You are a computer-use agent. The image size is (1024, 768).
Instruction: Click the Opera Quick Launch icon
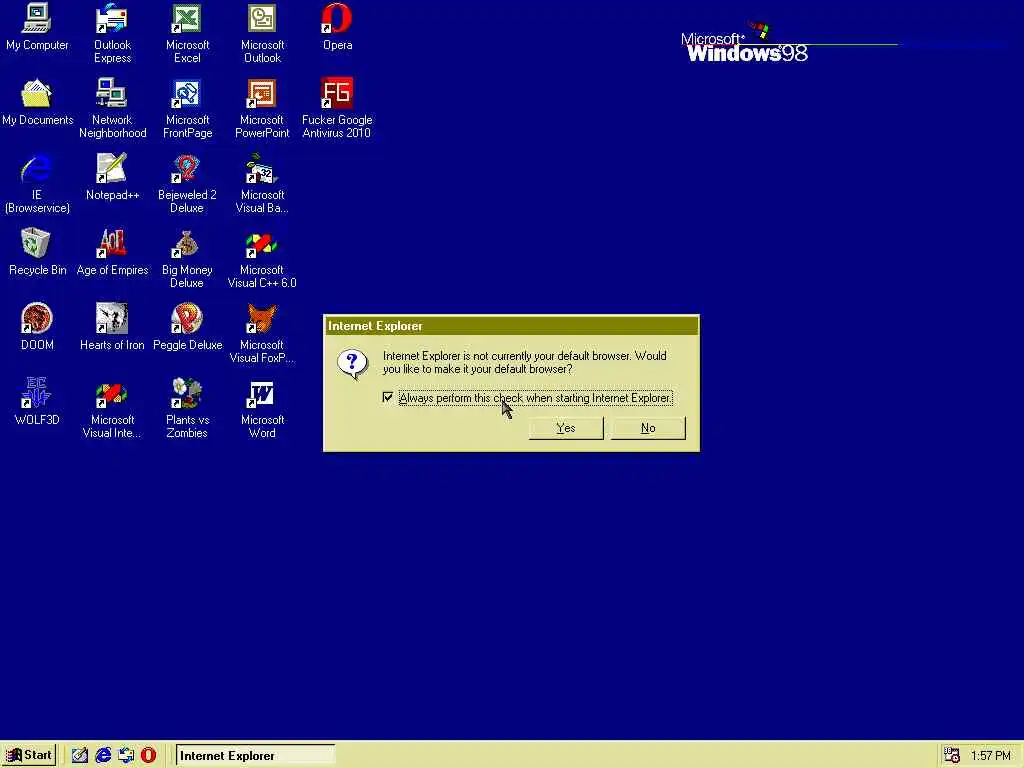(149, 756)
